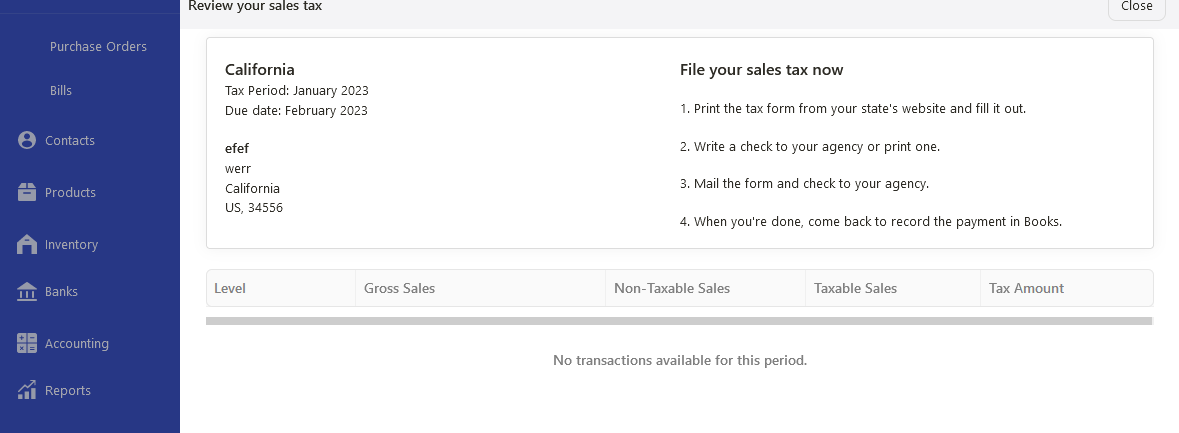Click the Banks building icon
This screenshot has height=433, width=1179.
26,292
